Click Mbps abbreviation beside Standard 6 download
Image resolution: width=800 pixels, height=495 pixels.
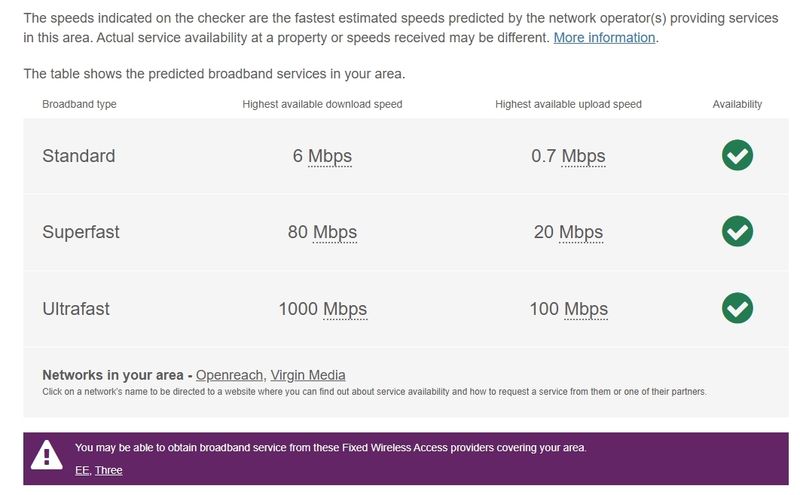pyautogui.click(x=329, y=156)
